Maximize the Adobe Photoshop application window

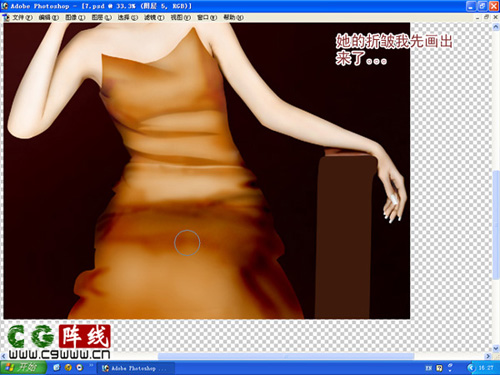point(482,6)
